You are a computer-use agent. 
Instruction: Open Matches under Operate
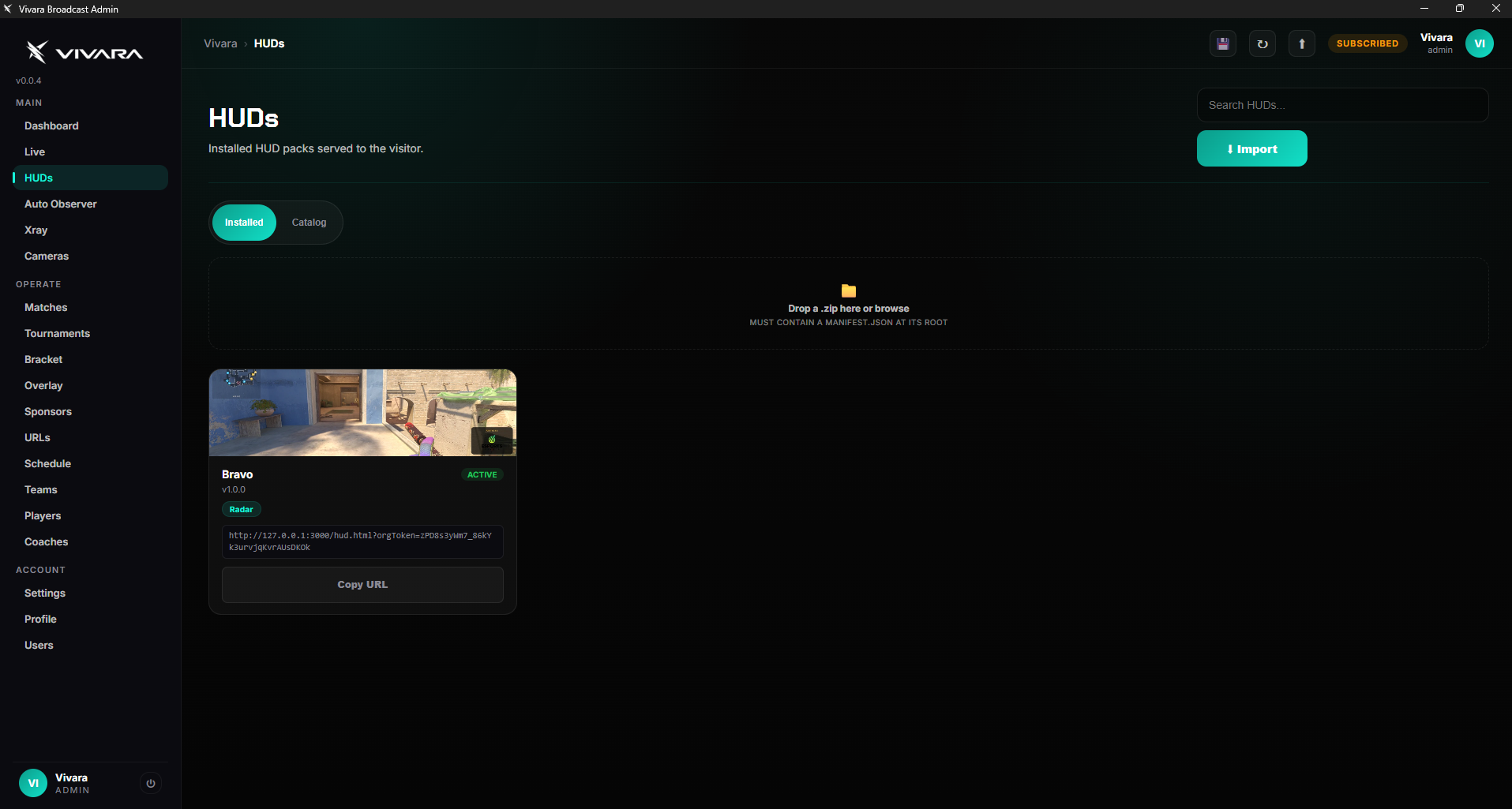90,307
